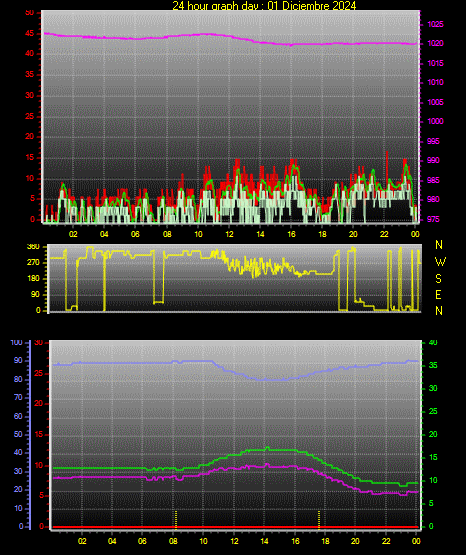Click the red 45 wind speed label

pos(30,34)
